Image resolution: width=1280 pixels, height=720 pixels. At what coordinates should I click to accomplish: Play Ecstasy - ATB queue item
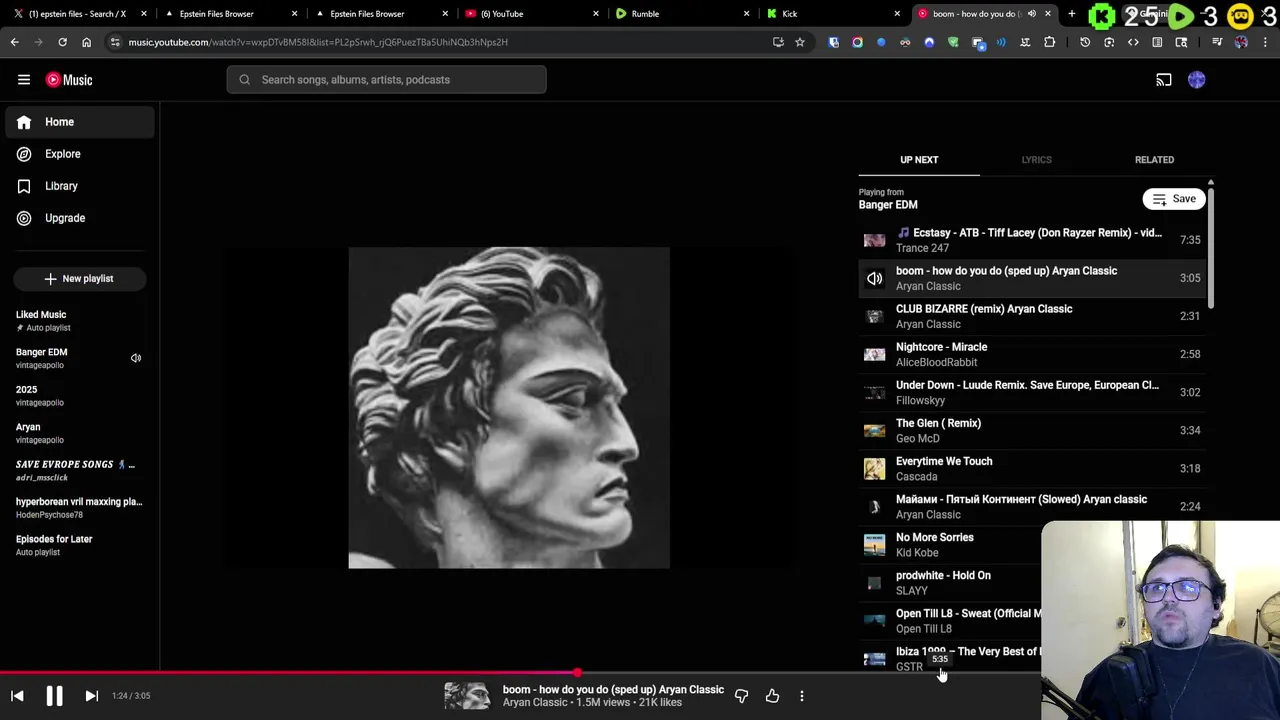point(1031,240)
